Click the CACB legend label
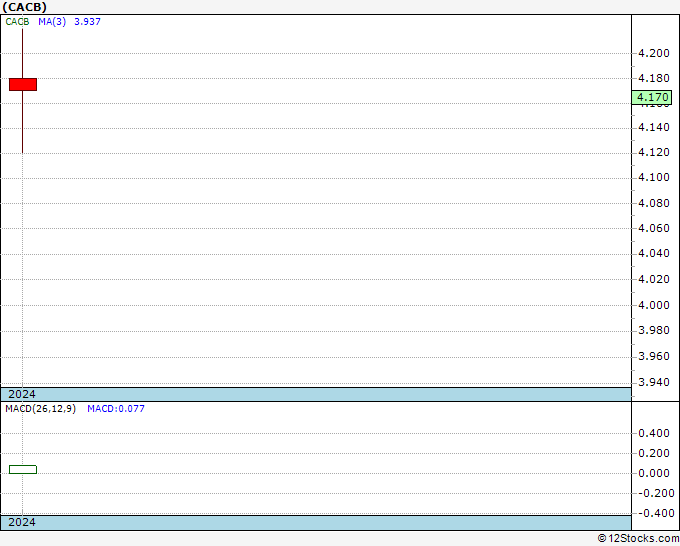680x546 pixels. [17, 22]
